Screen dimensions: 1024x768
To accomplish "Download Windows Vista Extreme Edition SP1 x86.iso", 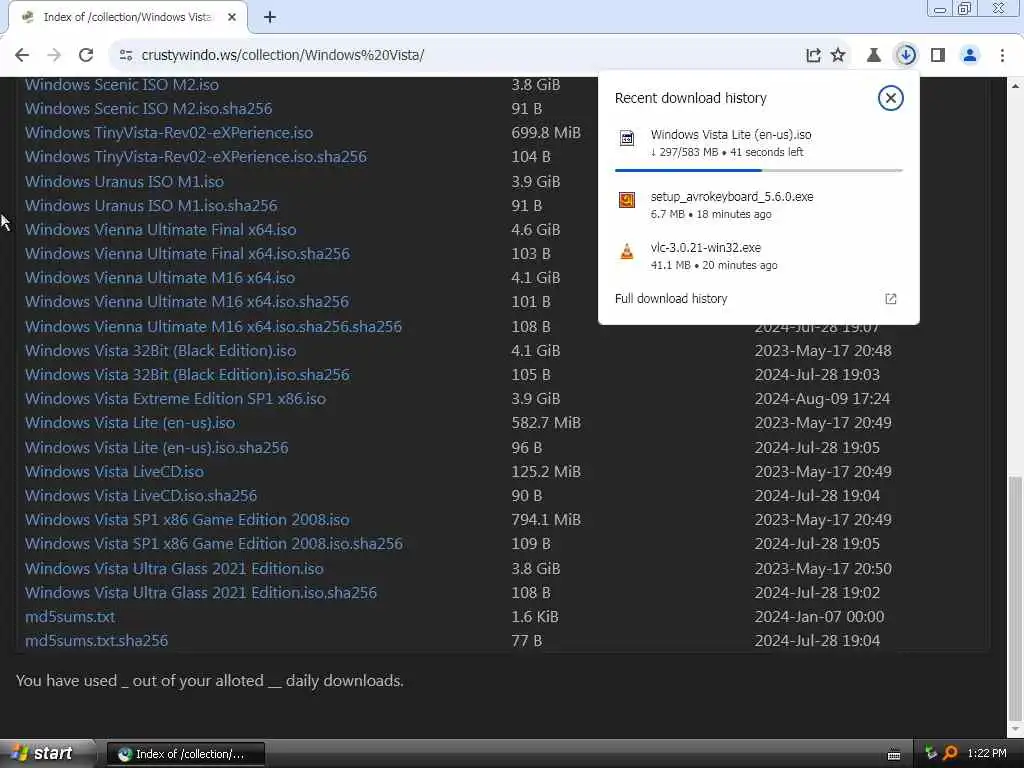I will (175, 399).
